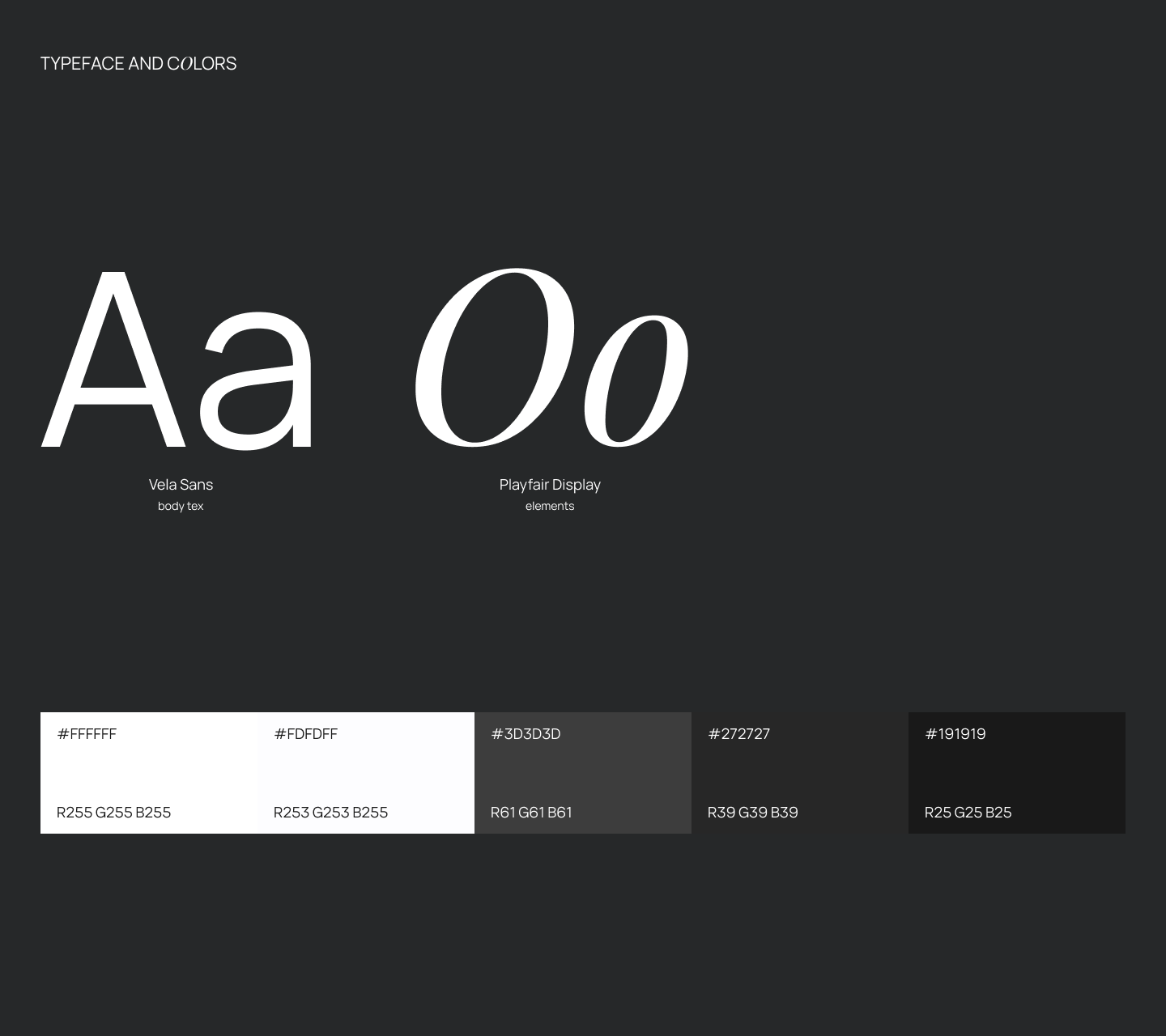Pick the white #FFFFFF color swatch
Viewport: 1166px width, 1036px height.
click(149, 772)
